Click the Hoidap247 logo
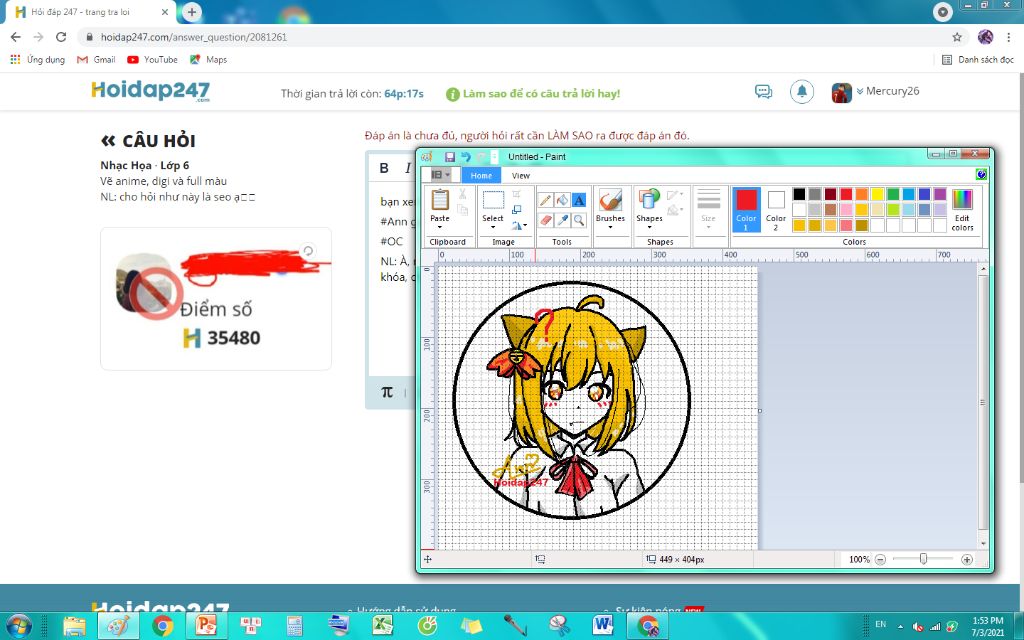 (x=151, y=91)
